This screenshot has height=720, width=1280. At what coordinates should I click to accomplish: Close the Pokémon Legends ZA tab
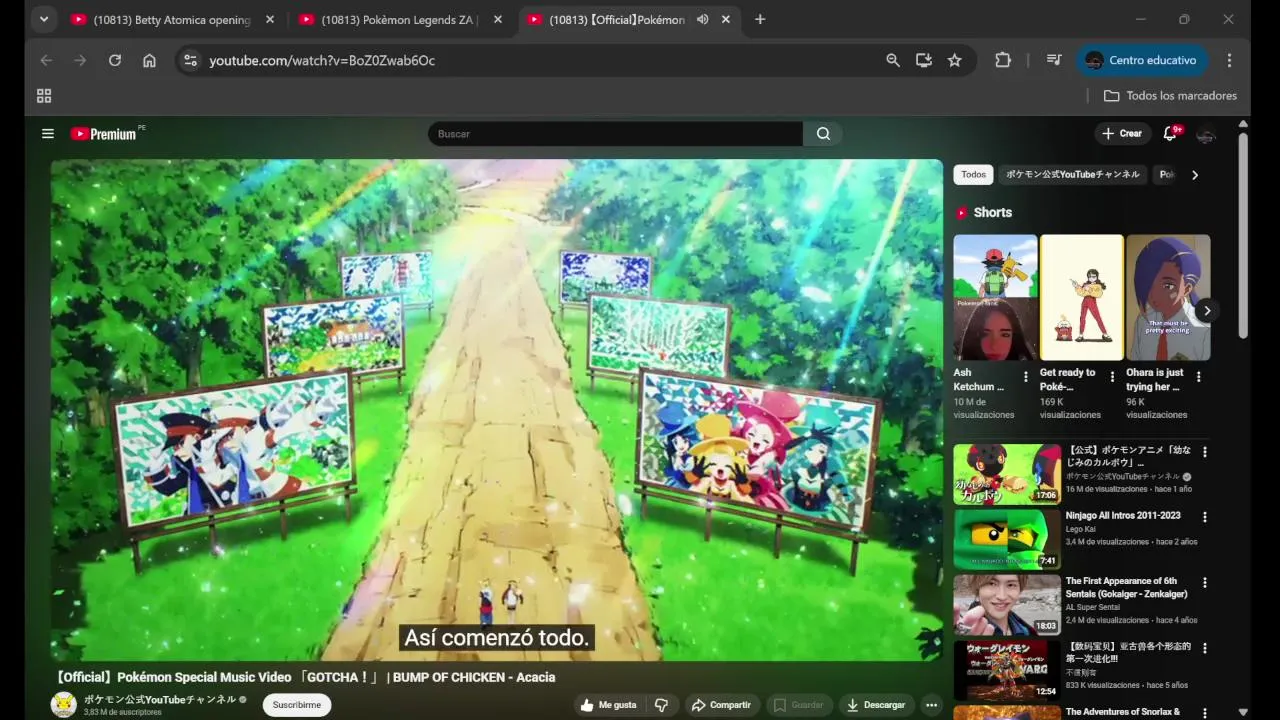click(x=497, y=19)
